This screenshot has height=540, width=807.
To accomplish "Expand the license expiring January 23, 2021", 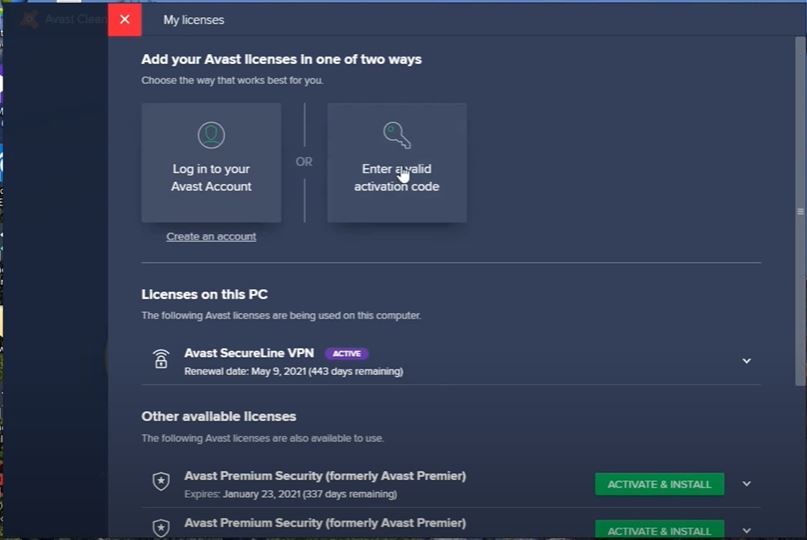I will point(746,484).
